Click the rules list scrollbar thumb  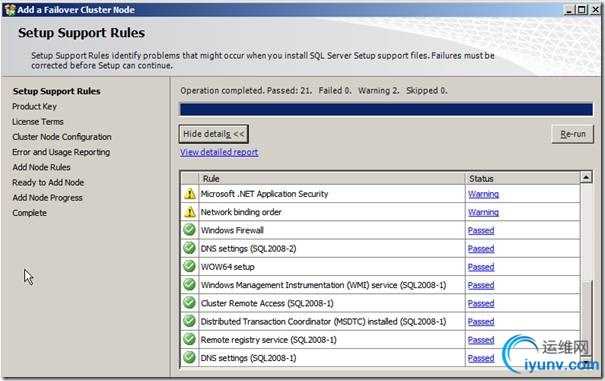pos(586,318)
